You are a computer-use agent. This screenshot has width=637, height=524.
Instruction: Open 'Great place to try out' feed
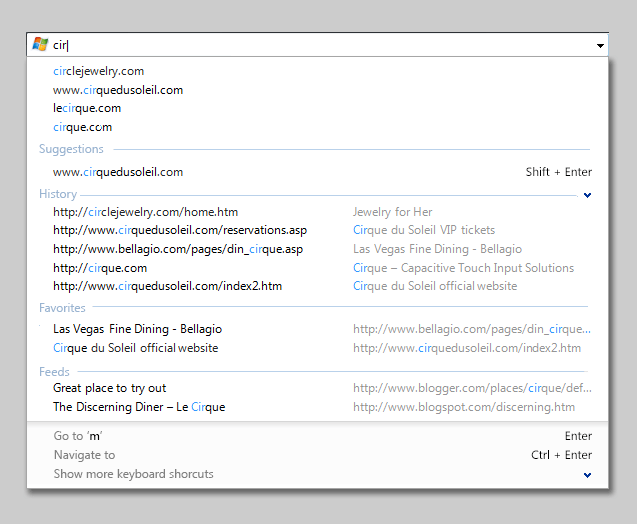[x=110, y=388]
